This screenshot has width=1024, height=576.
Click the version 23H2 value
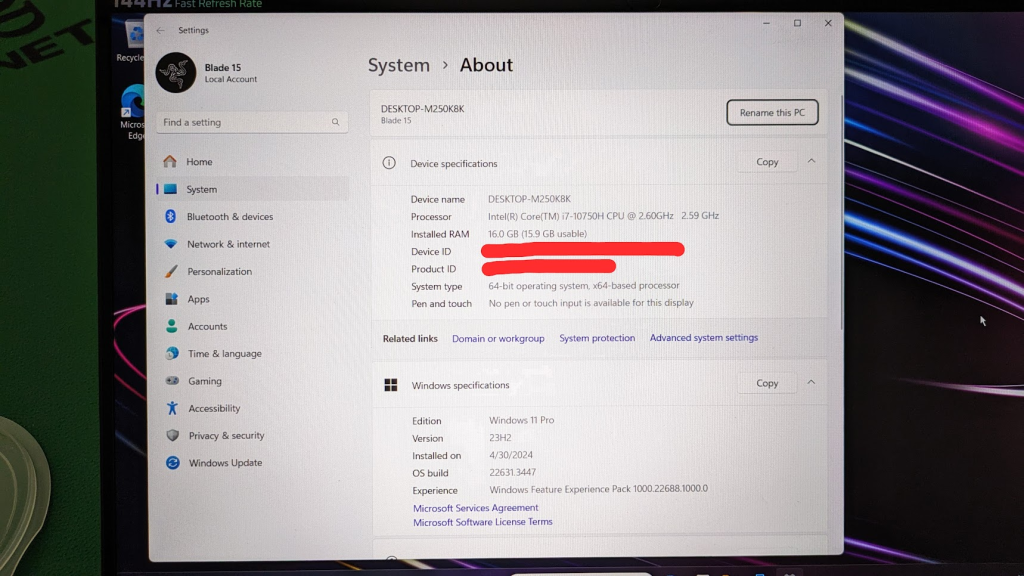tap(500, 438)
